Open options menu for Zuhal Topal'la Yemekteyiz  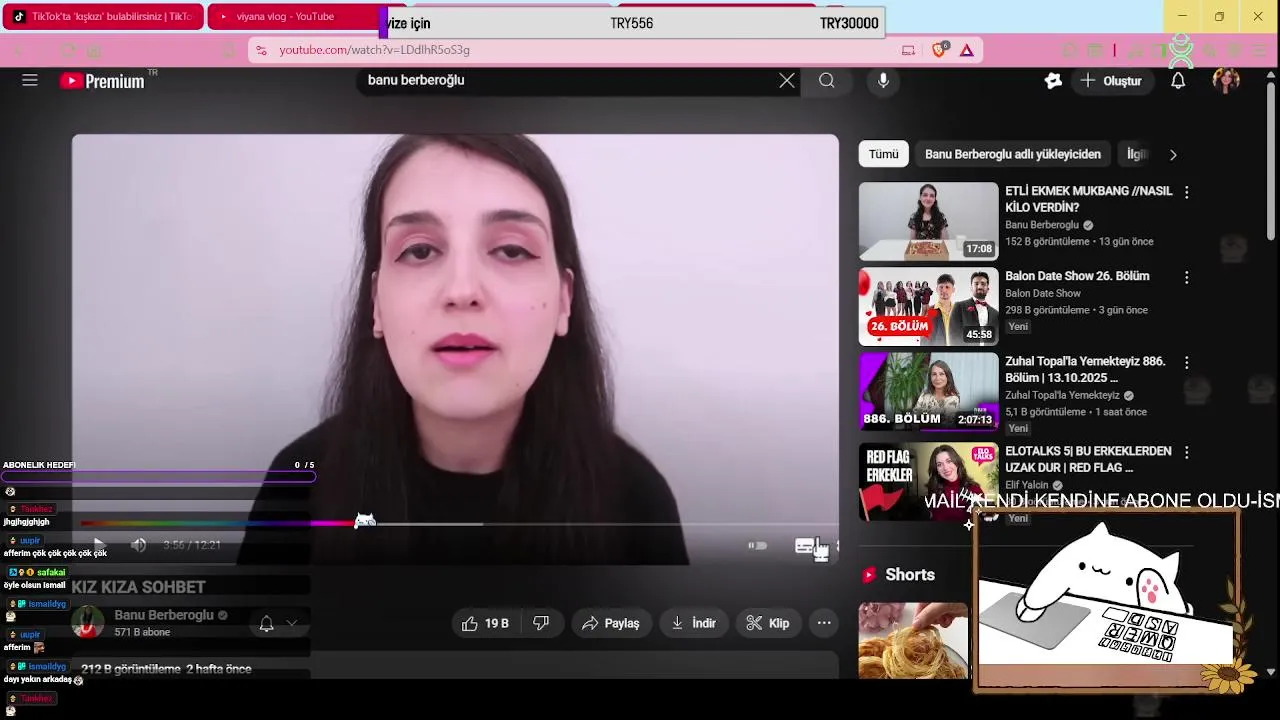[x=1187, y=362]
